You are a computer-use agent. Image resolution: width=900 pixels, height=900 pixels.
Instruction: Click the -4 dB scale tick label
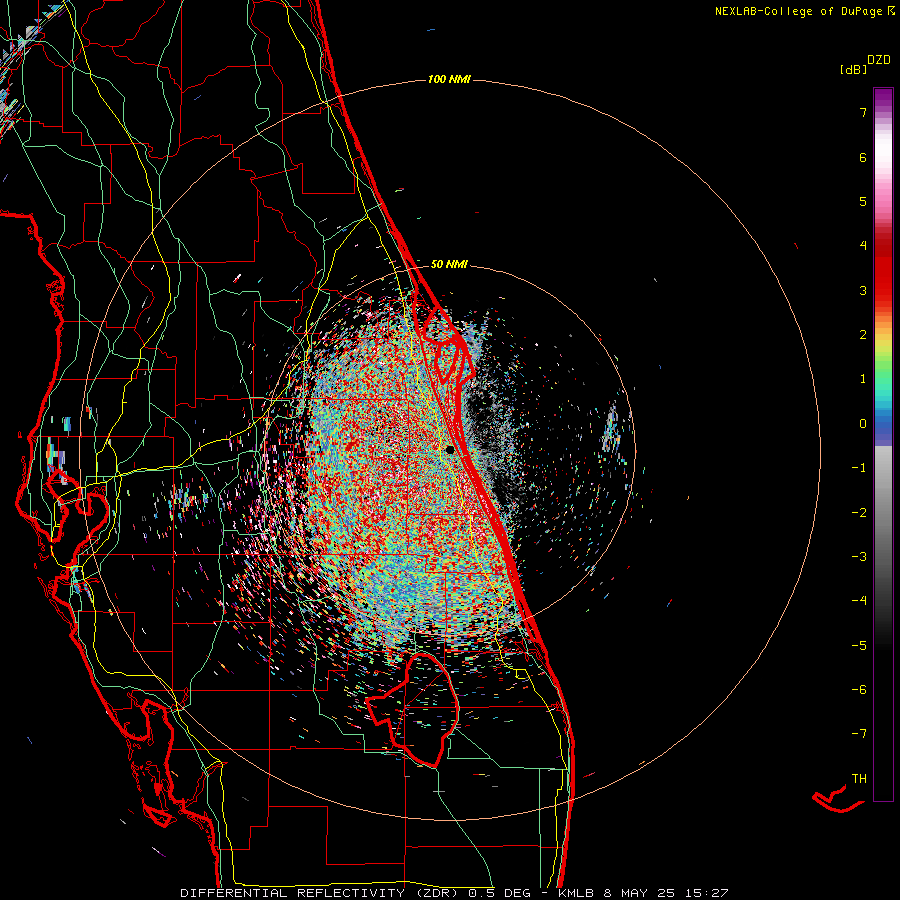pos(859,601)
